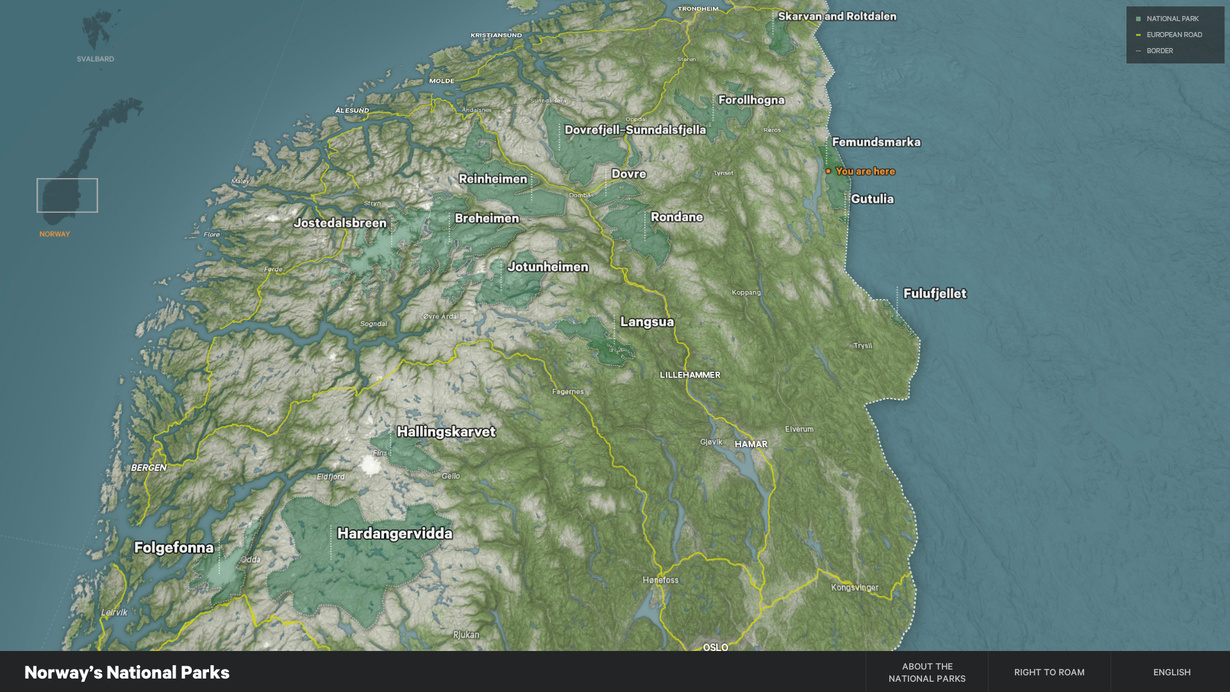Select the Norway mini-map region box

click(67, 195)
